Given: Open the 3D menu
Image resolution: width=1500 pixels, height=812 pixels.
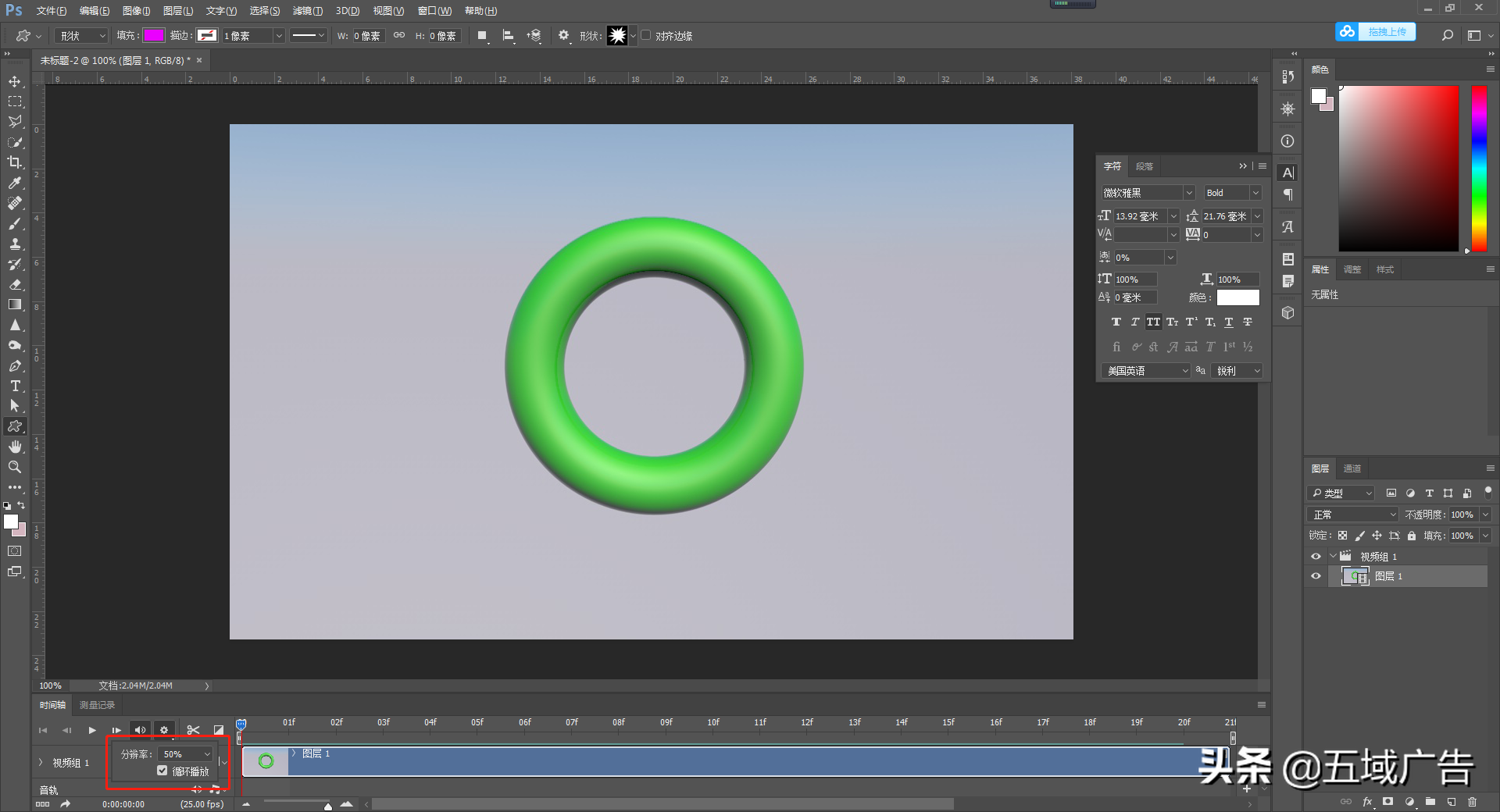Looking at the screenshot, I should (x=348, y=11).
